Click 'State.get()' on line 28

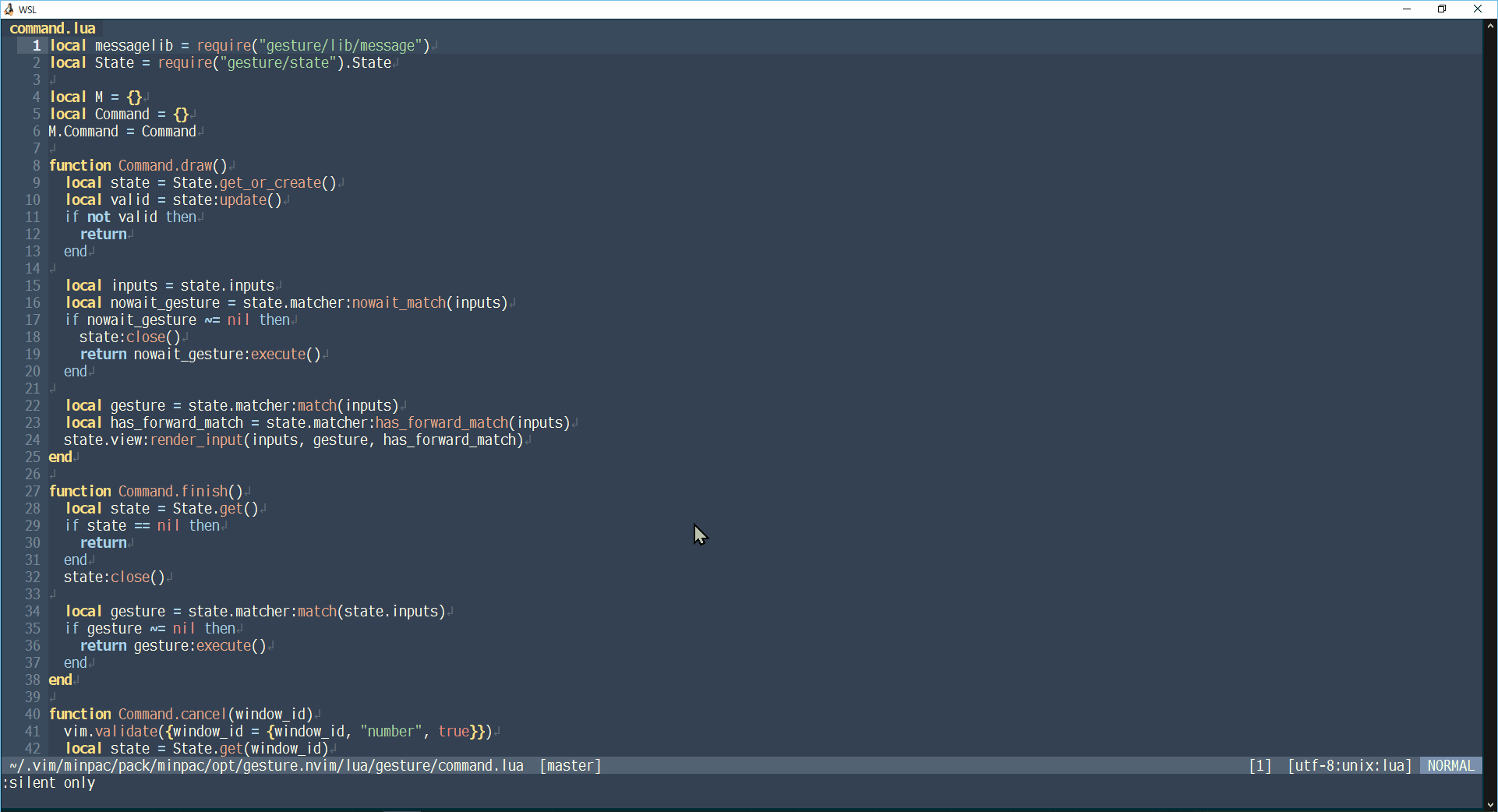216,509
